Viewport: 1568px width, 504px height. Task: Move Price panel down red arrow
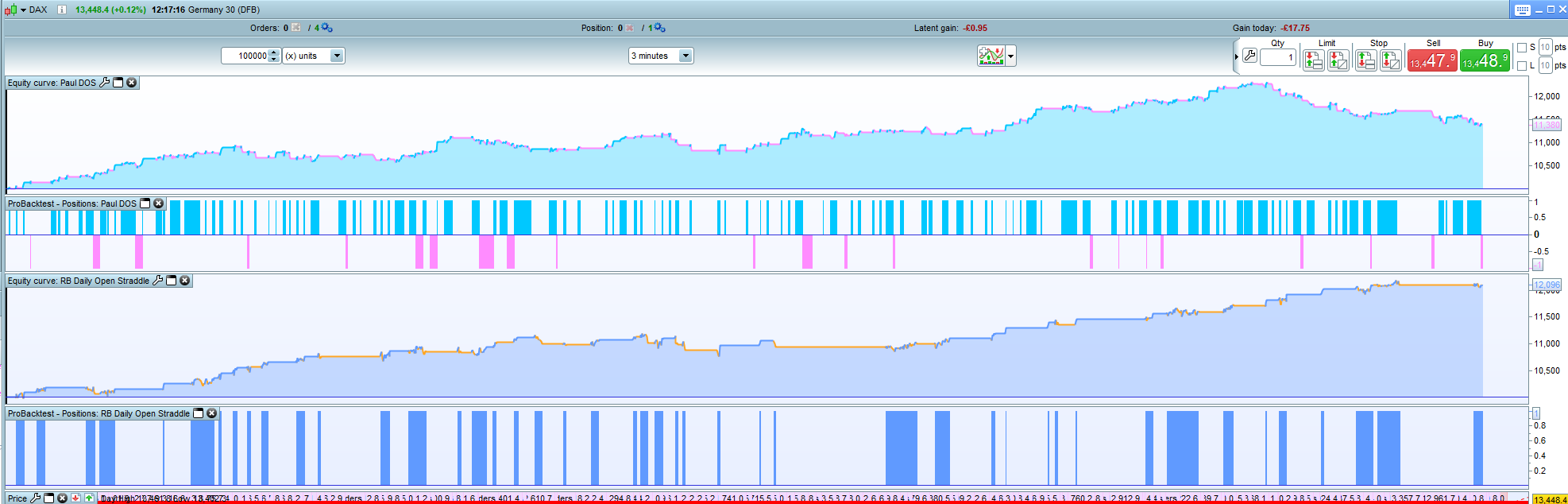(x=76, y=498)
